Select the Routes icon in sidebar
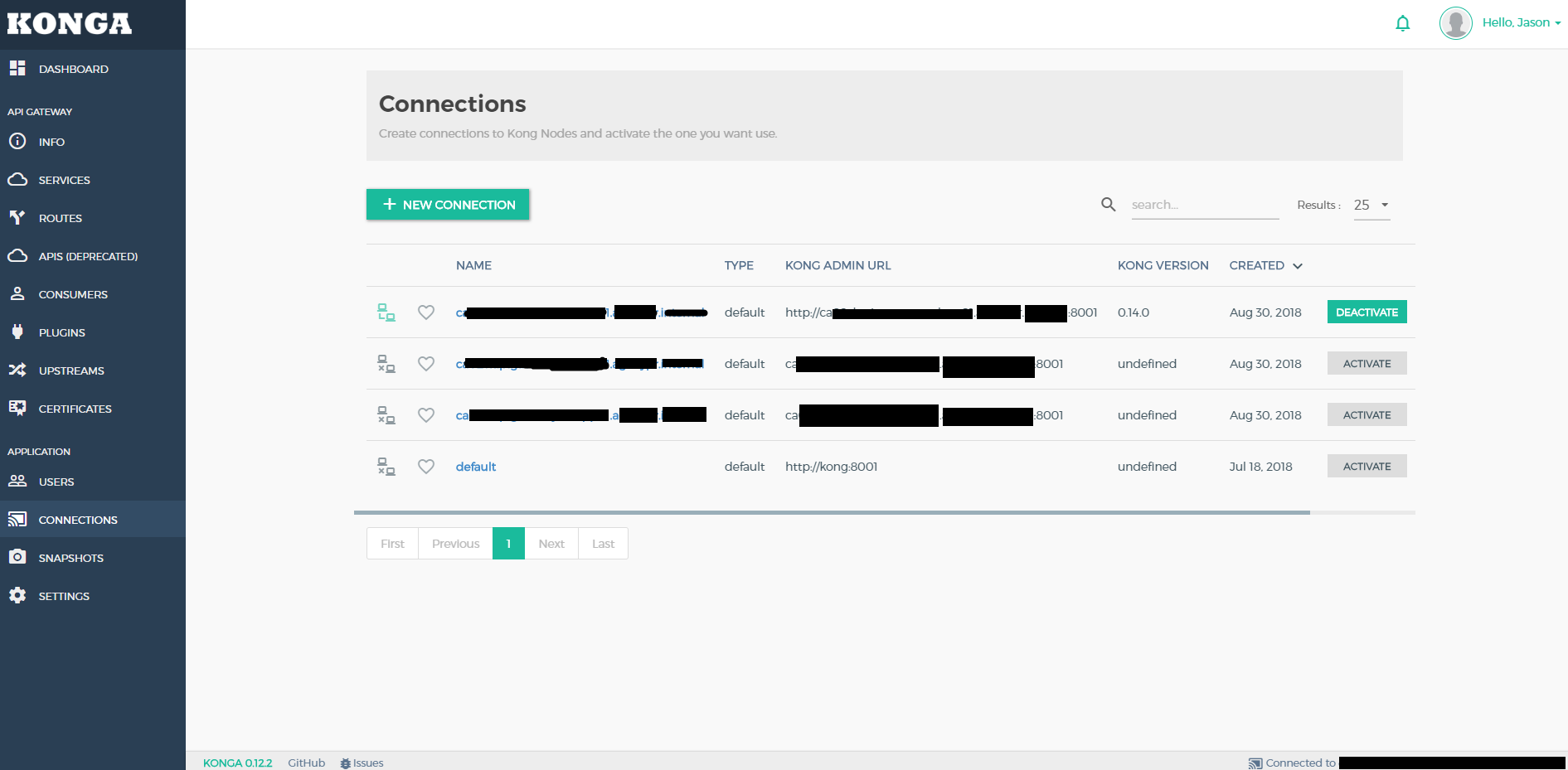The image size is (1568, 770). 18,218
